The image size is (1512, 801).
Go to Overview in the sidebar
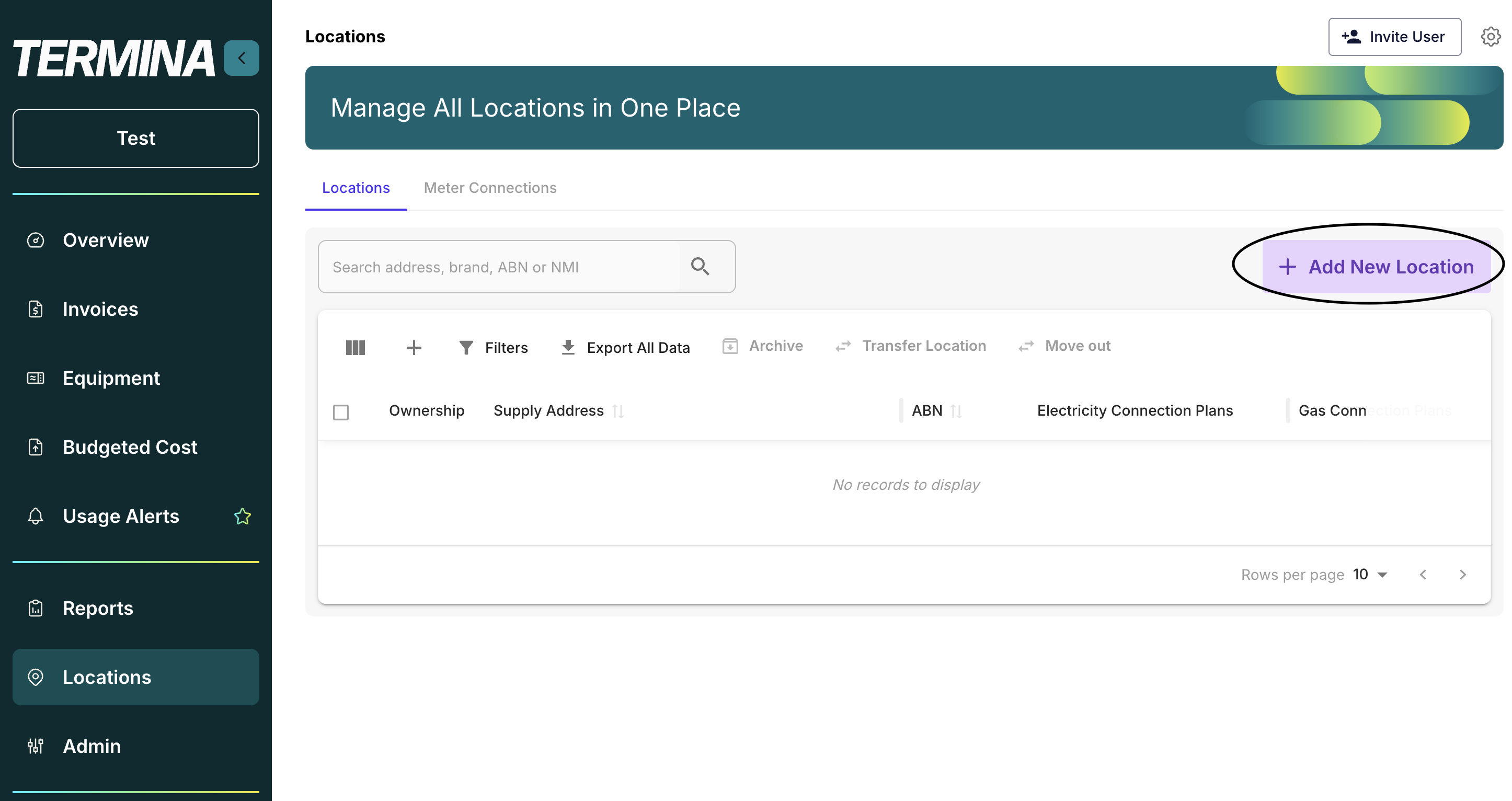click(135, 240)
